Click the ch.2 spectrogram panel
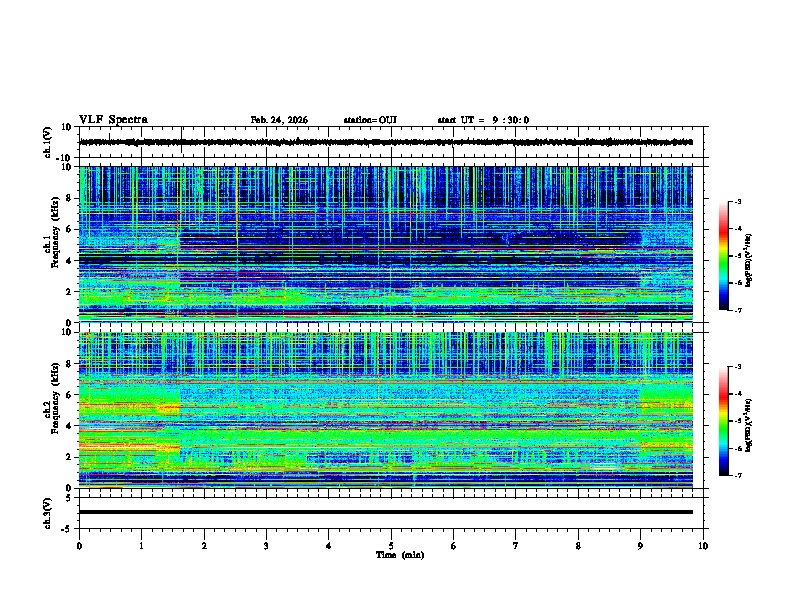Viewport: 792px width, 612px height. click(386, 410)
